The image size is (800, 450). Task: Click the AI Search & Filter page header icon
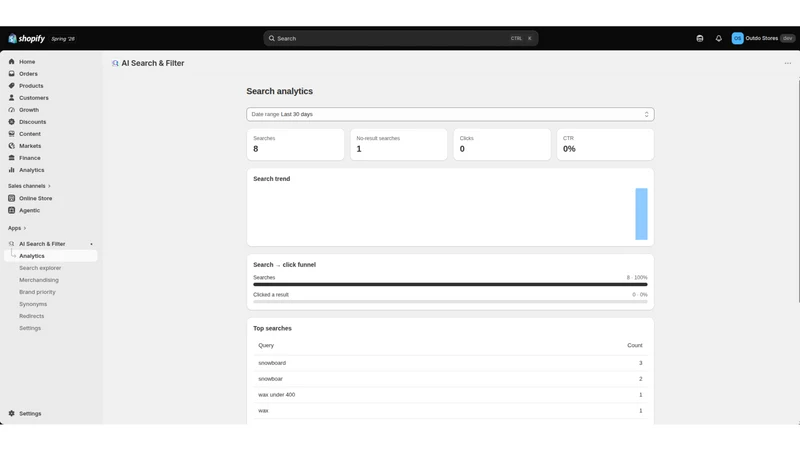coord(115,63)
